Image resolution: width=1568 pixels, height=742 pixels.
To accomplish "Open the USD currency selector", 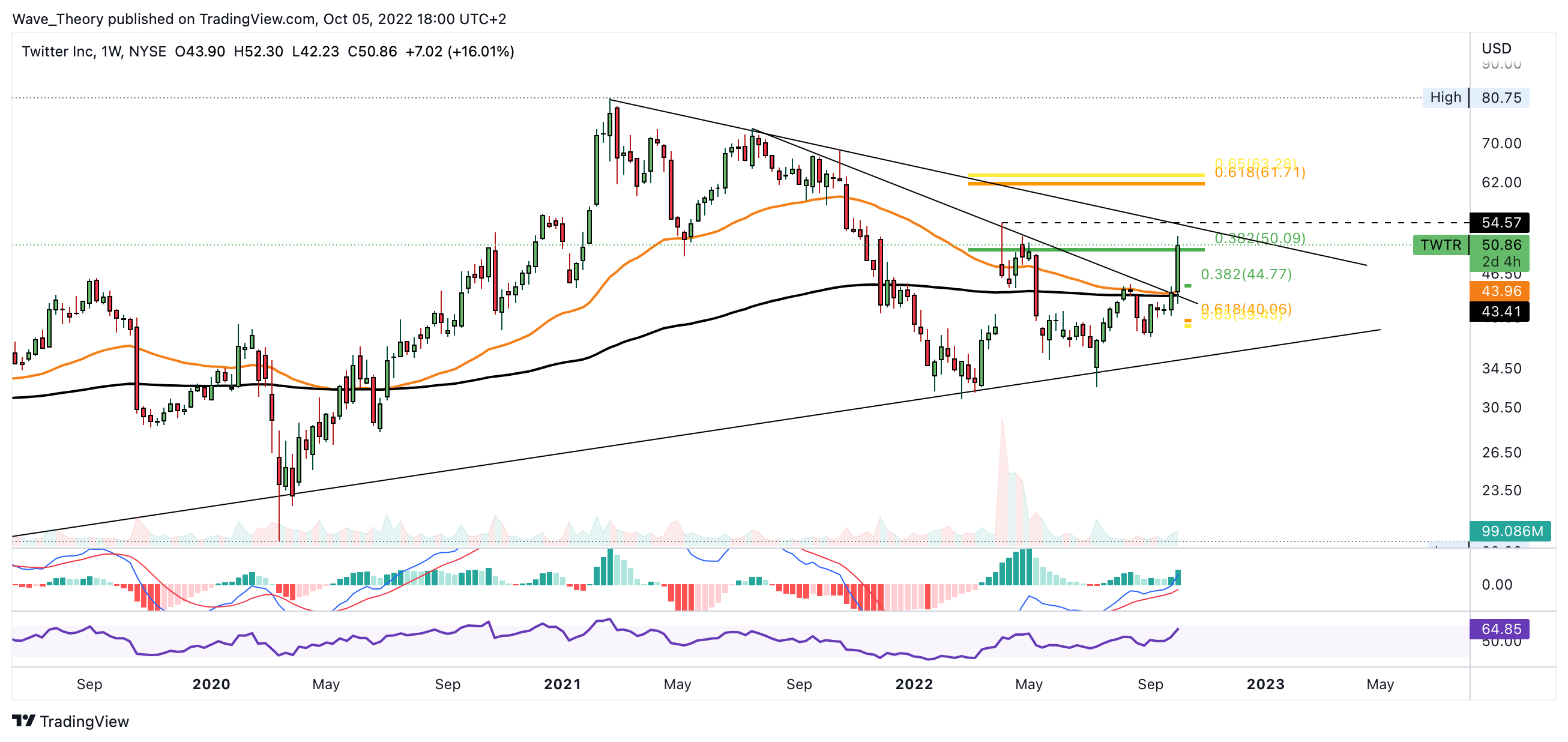I will point(1495,48).
